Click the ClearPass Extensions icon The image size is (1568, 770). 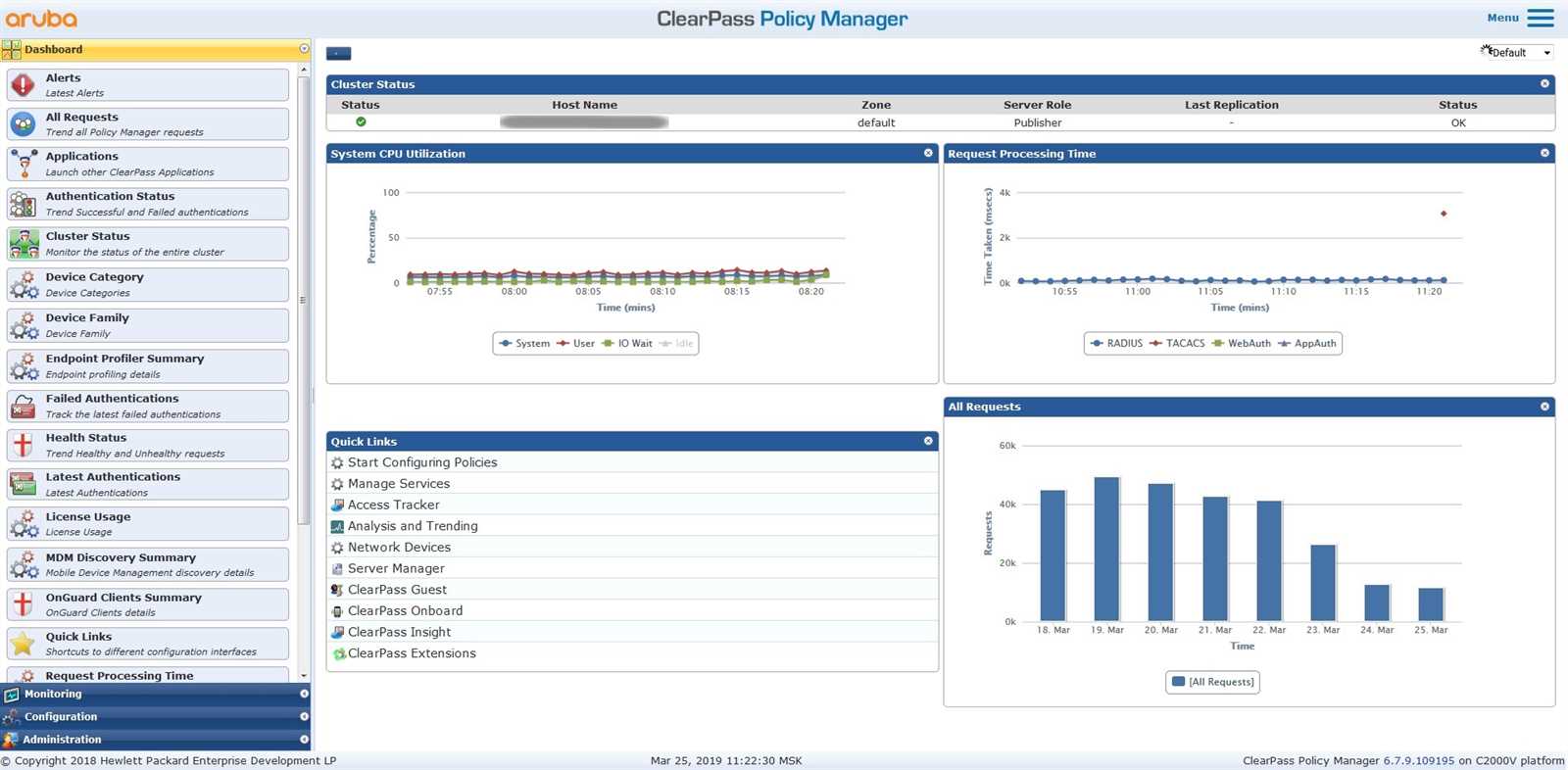[x=339, y=653]
